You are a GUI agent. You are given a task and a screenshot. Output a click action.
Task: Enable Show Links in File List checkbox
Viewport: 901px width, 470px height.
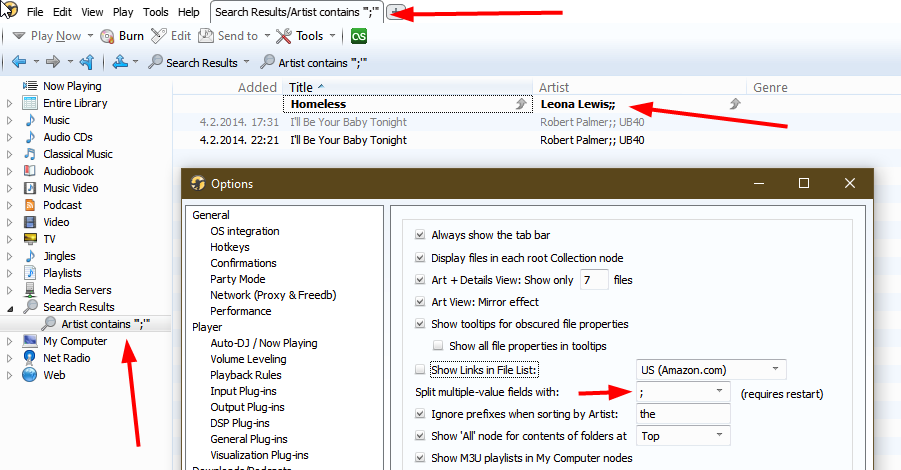click(x=420, y=370)
